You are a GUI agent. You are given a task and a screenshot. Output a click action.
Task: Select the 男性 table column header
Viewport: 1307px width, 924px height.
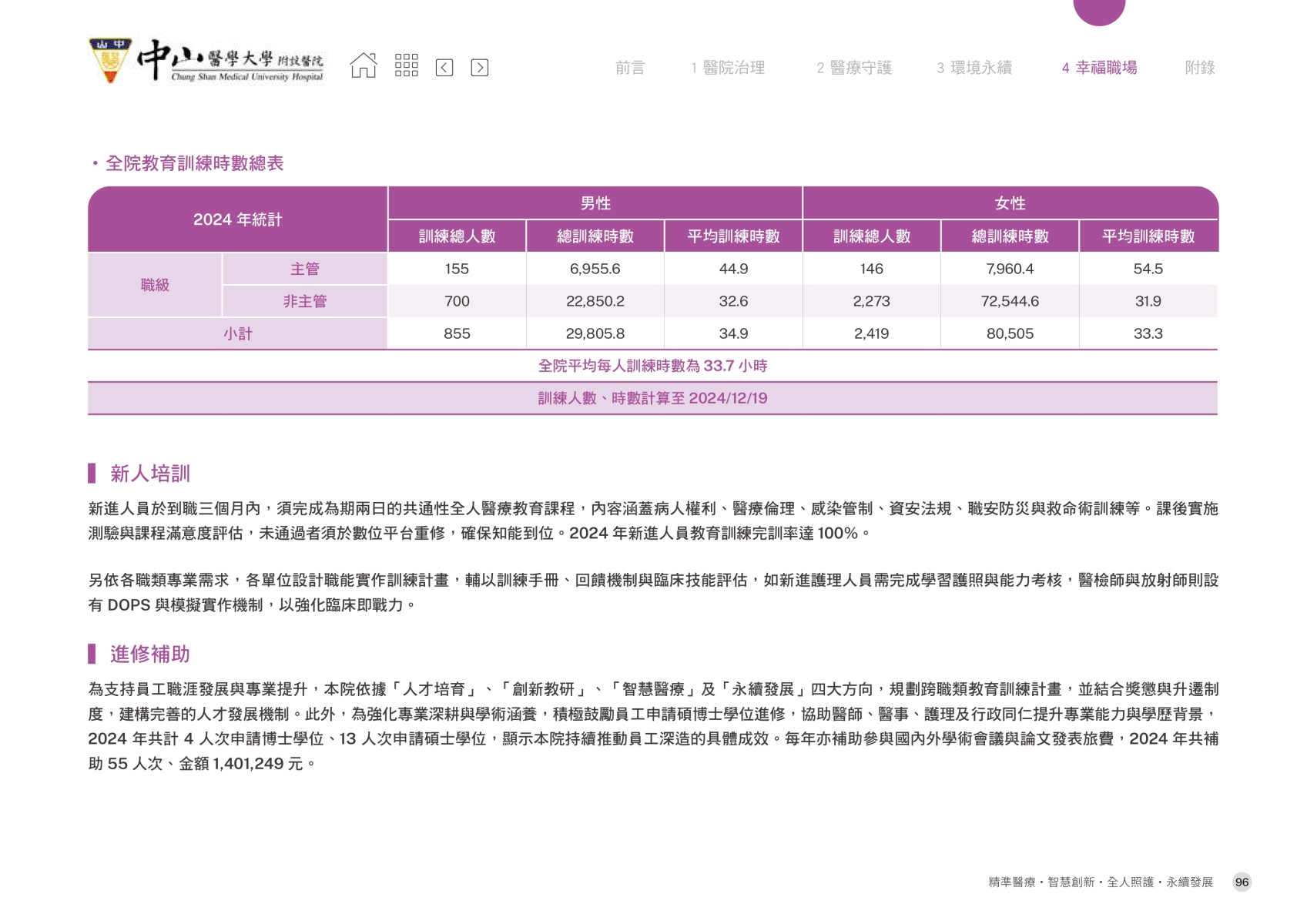click(x=595, y=203)
